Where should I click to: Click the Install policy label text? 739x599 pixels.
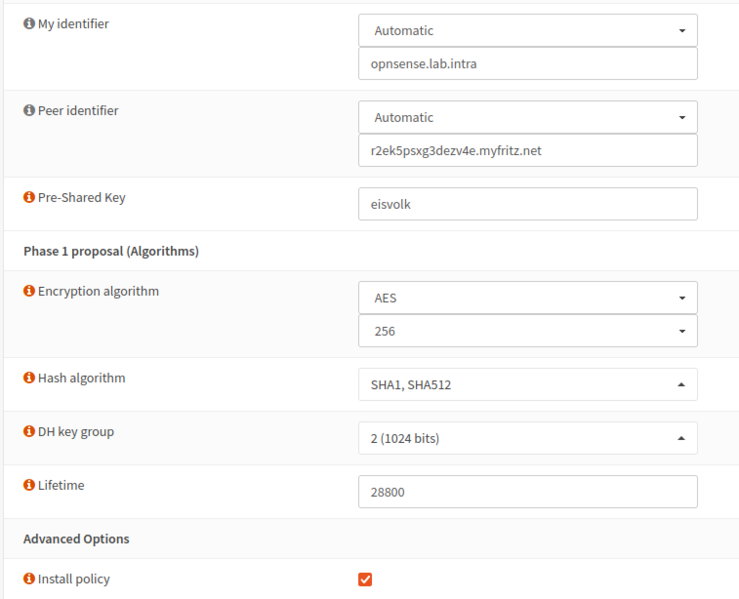(74, 579)
